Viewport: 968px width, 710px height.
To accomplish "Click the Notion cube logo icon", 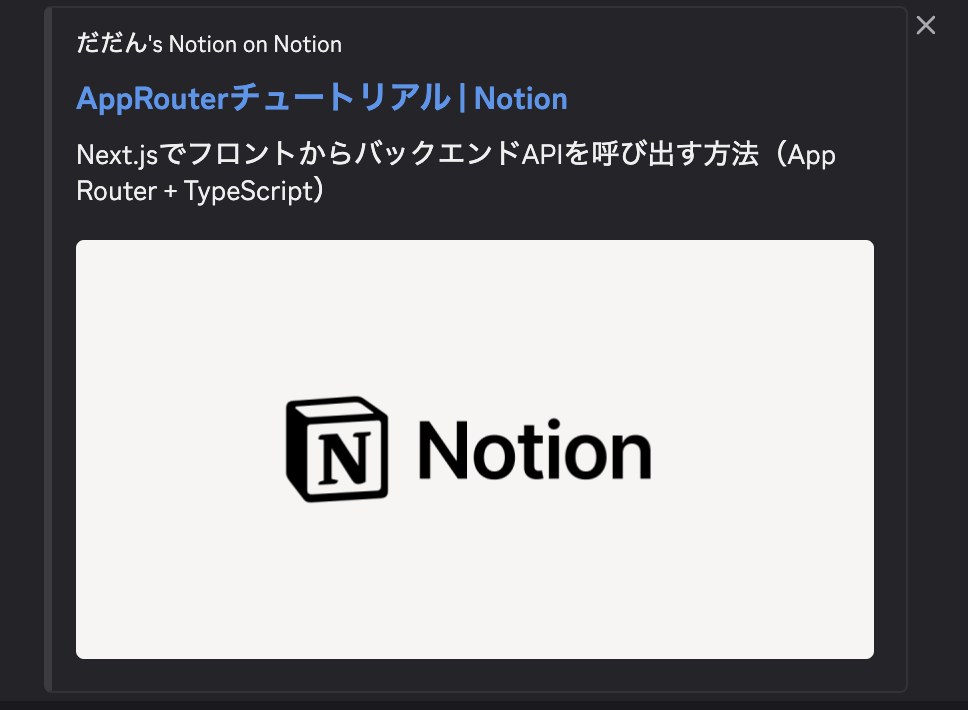I will (337, 449).
